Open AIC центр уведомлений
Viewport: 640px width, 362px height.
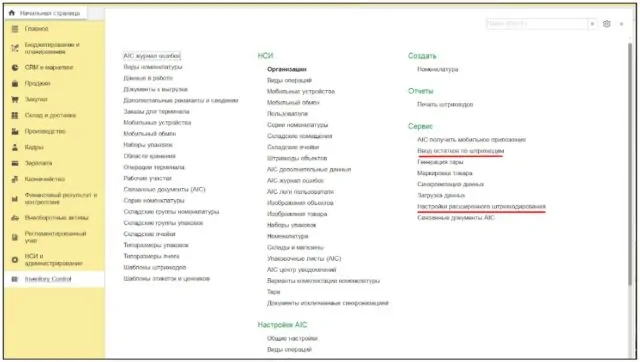tap(302, 269)
